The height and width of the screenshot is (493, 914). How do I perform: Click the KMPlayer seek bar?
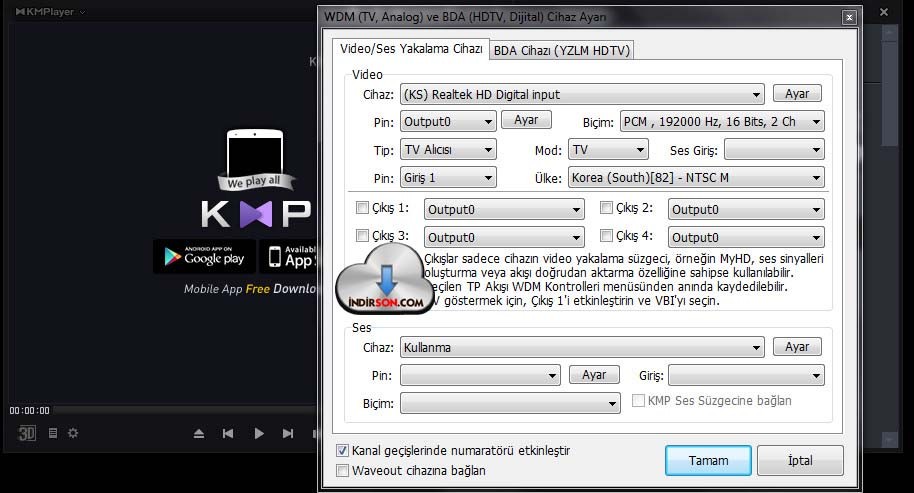coord(187,410)
